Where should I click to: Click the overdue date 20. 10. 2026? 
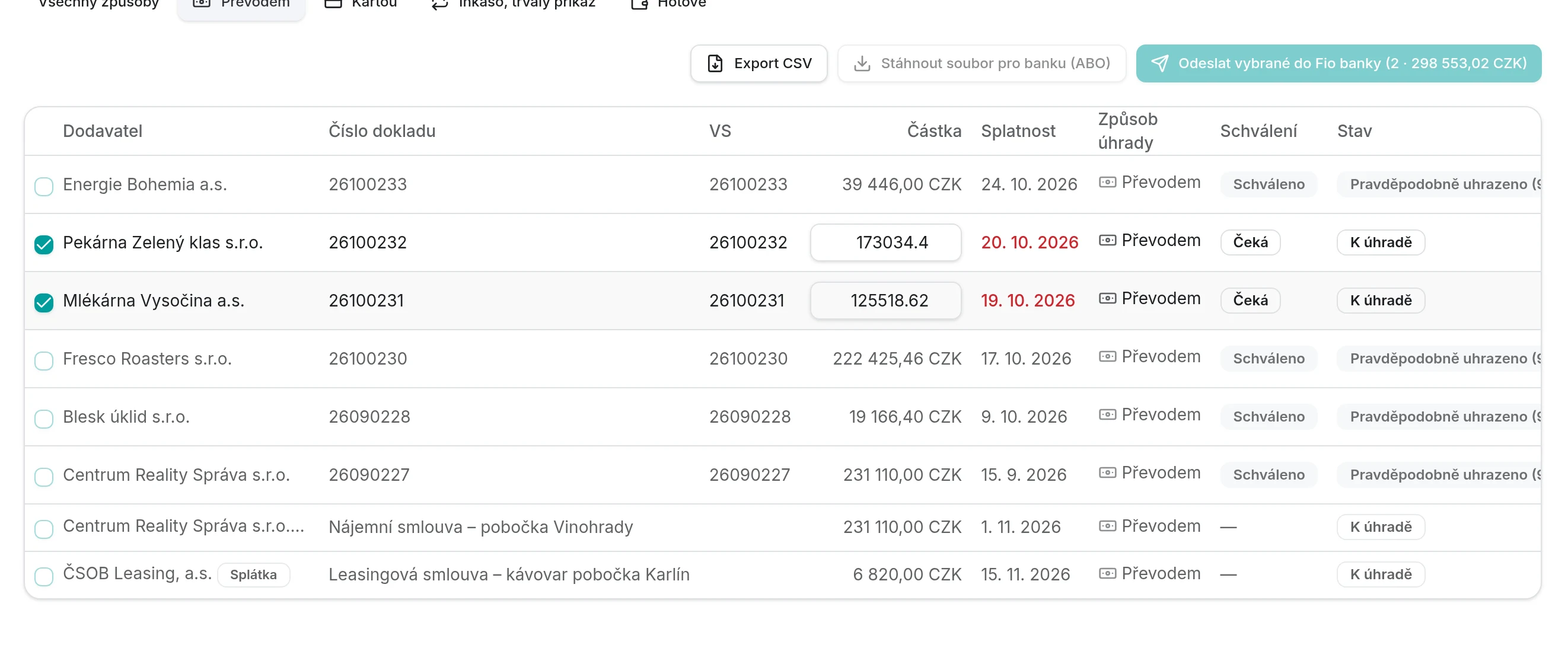1030,242
